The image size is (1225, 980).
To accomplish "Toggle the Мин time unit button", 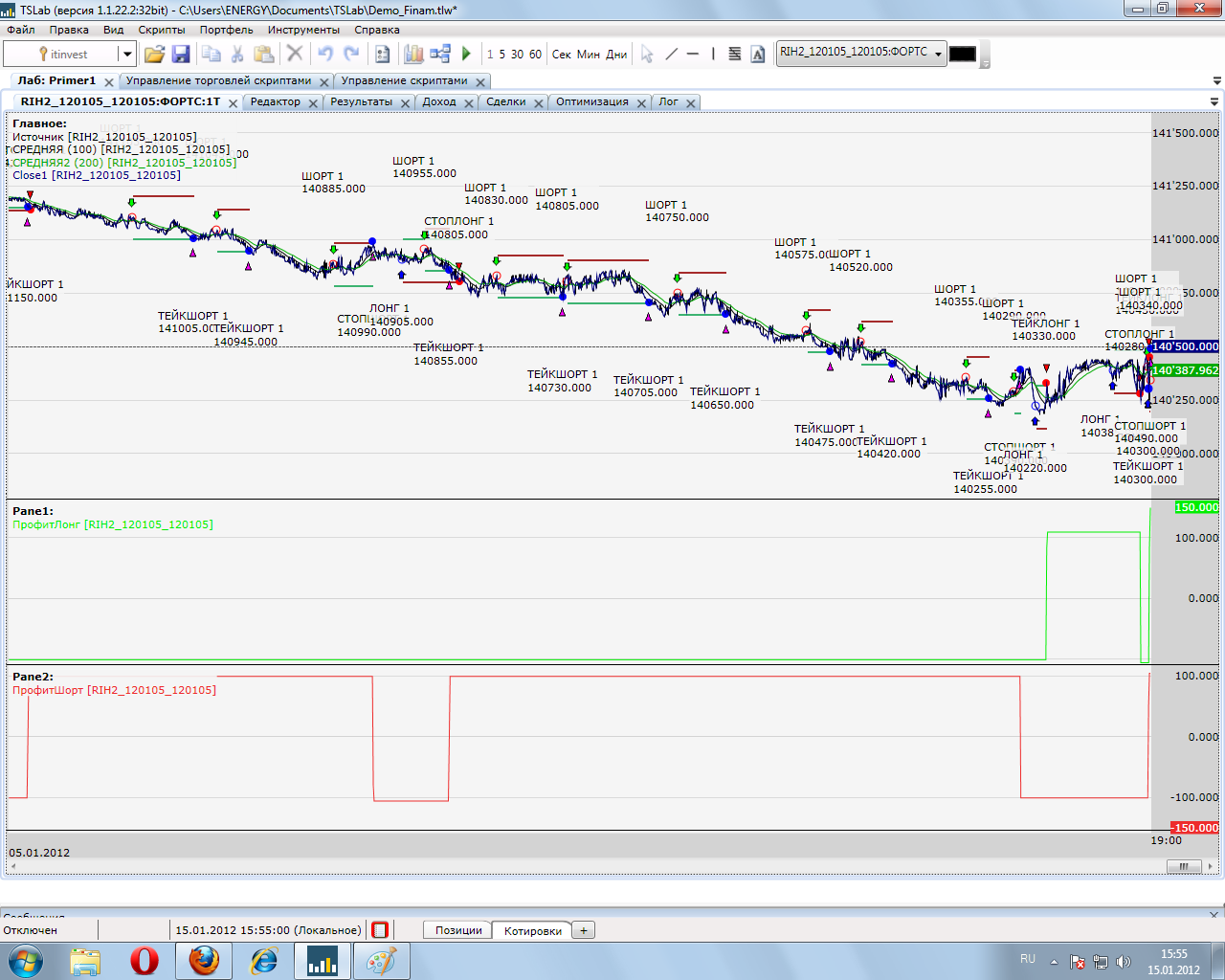I will click(x=589, y=54).
